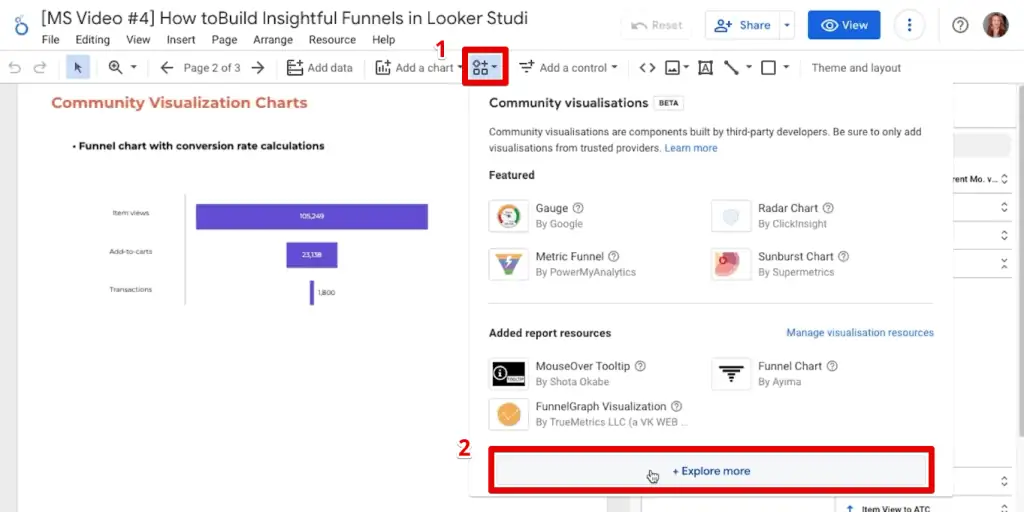Click the URL embed code icon

[647, 68]
